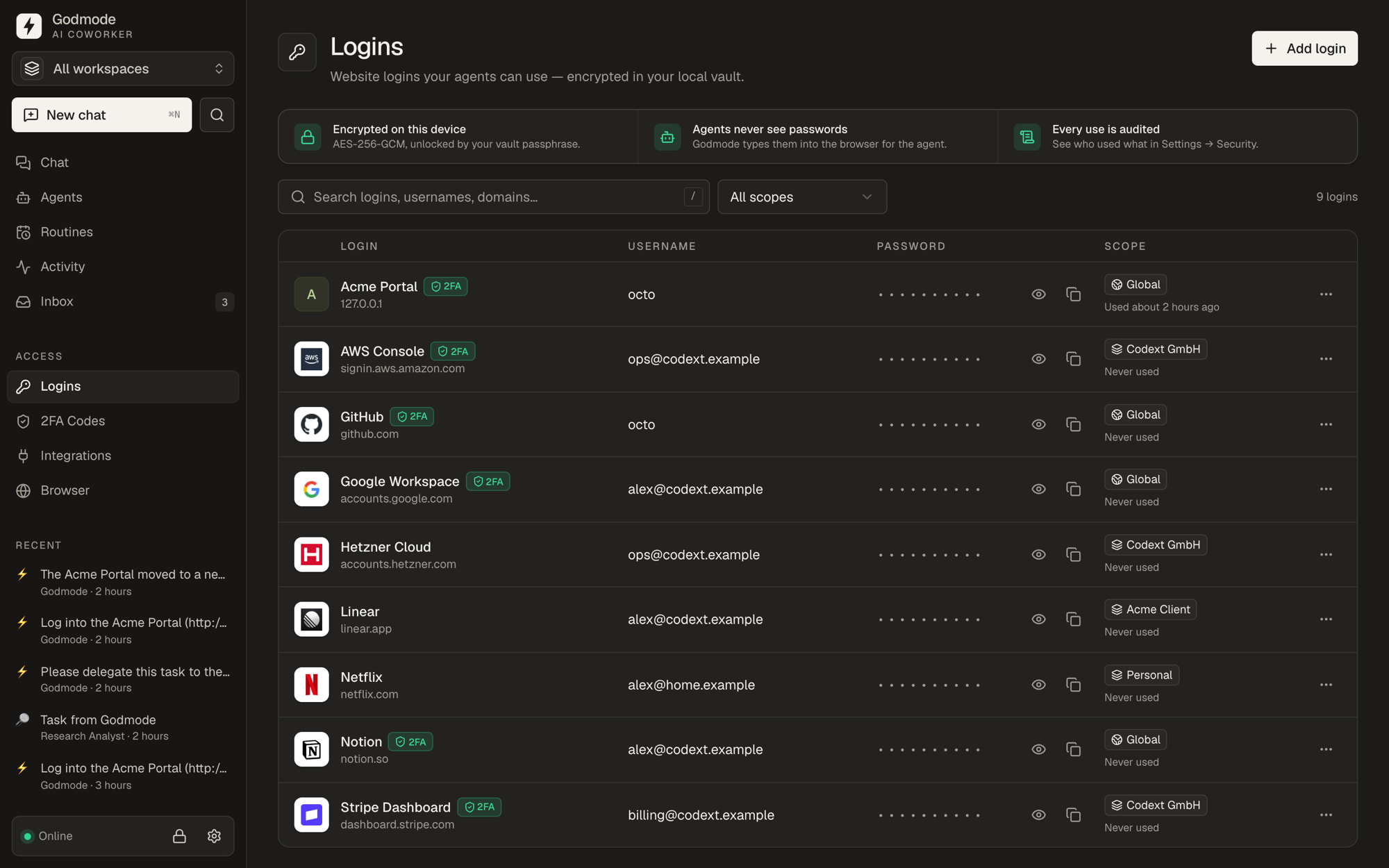Screen dimensions: 1389x868
Task: Reveal the Netflix password
Action: [1038, 685]
